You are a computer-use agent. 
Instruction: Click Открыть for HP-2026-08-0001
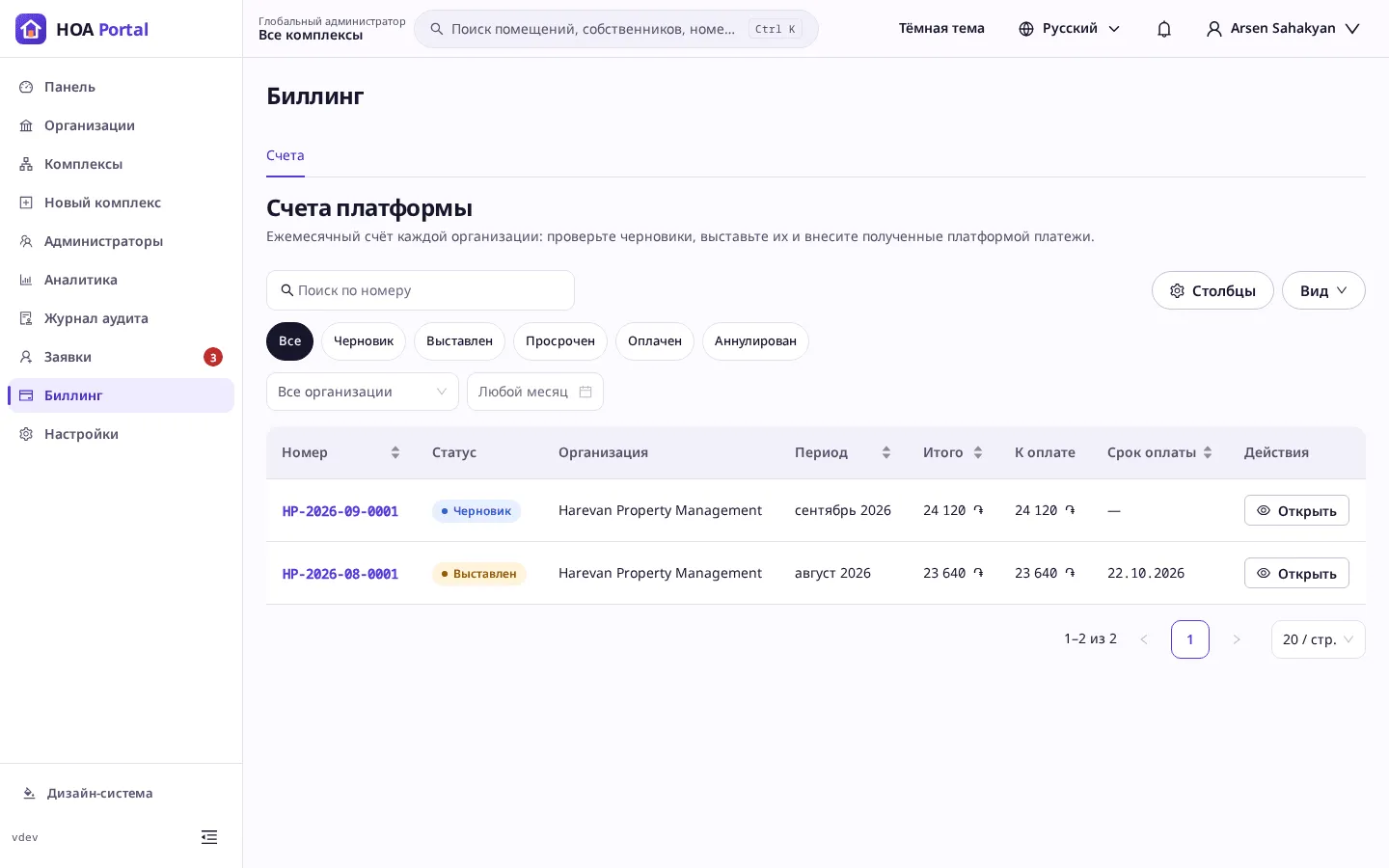pyautogui.click(x=1296, y=573)
